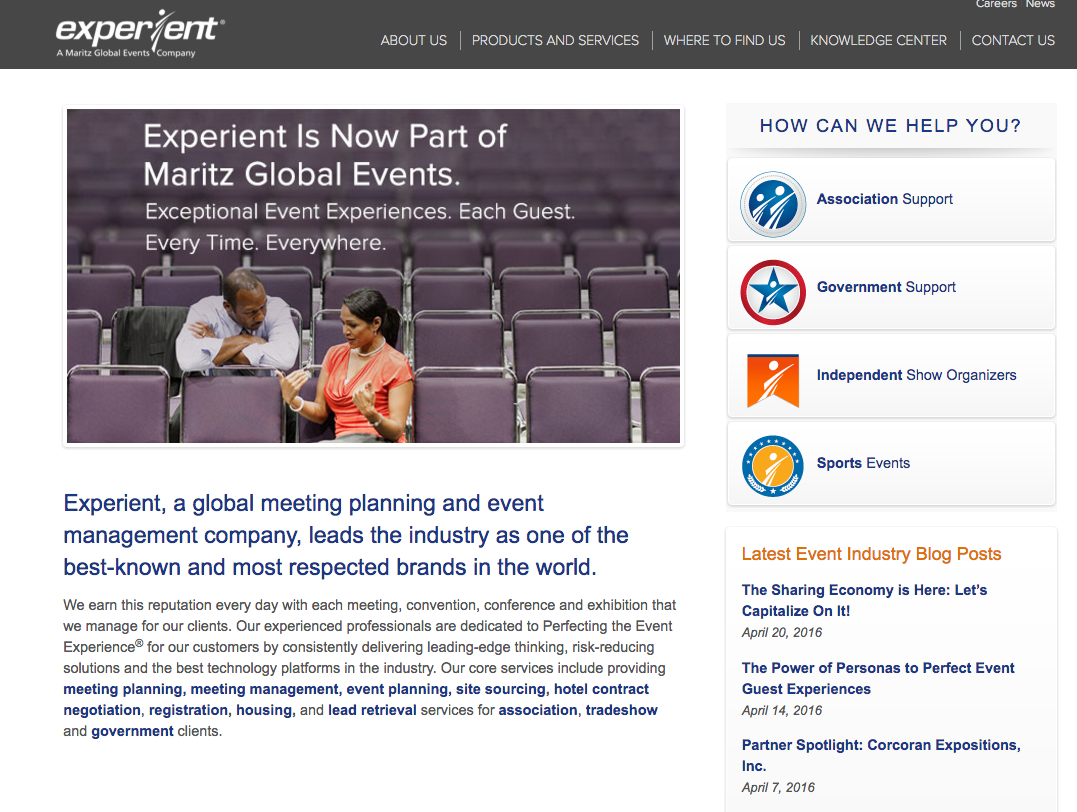Open the Products and Services menu
The width and height of the screenshot is (1077, 812).
pyautogui.click(x=555, y=41)
